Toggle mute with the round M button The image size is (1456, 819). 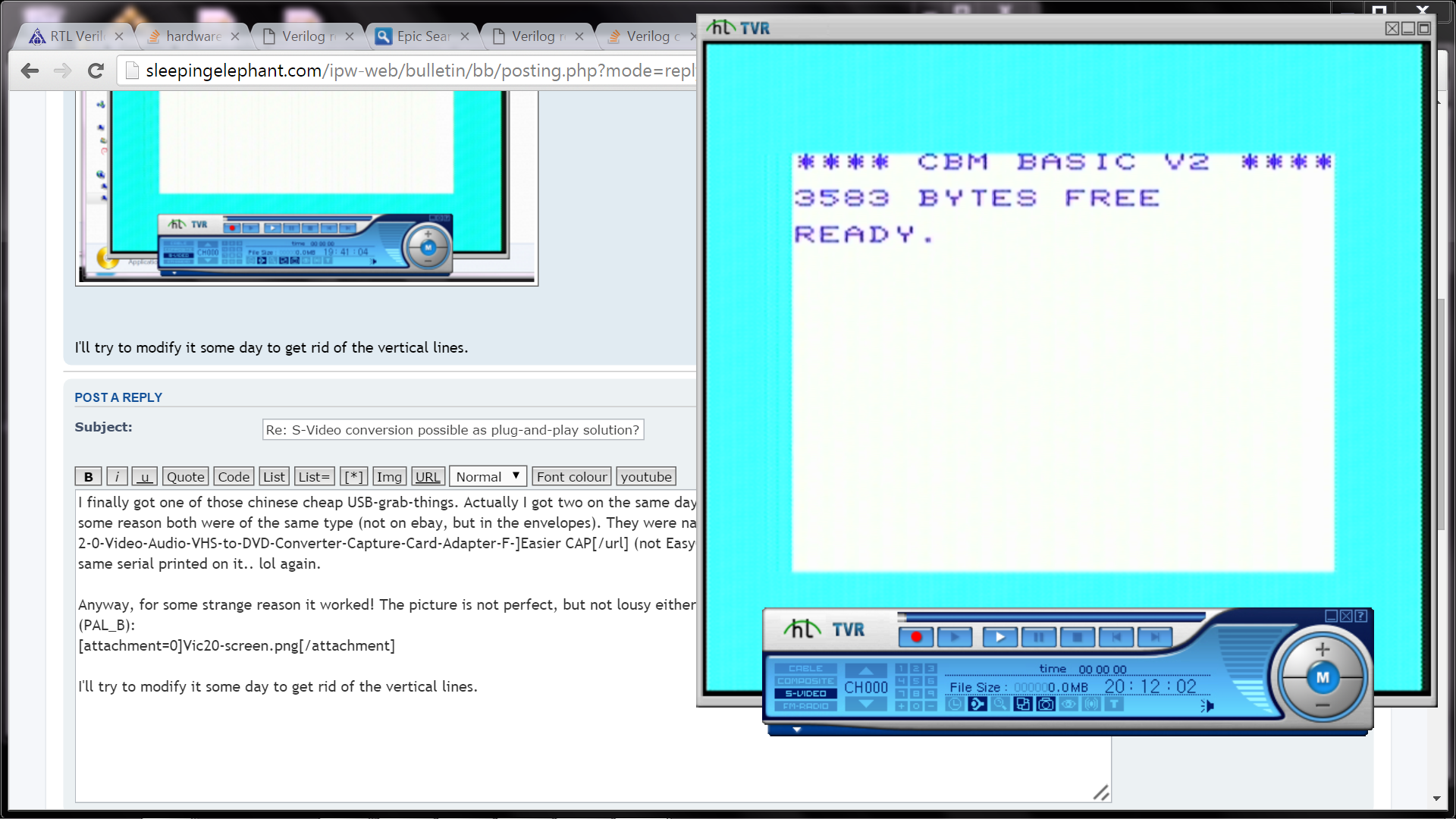coord(1323,678)
